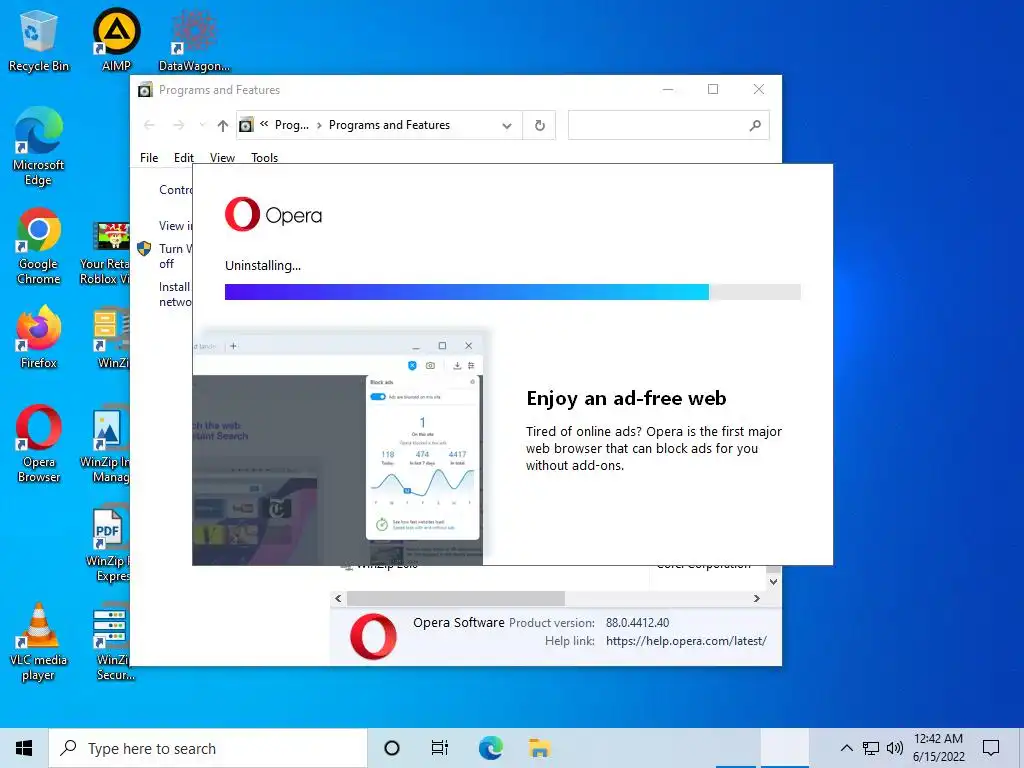Open Firefox desktop shortcut

[x=39, y=337]
